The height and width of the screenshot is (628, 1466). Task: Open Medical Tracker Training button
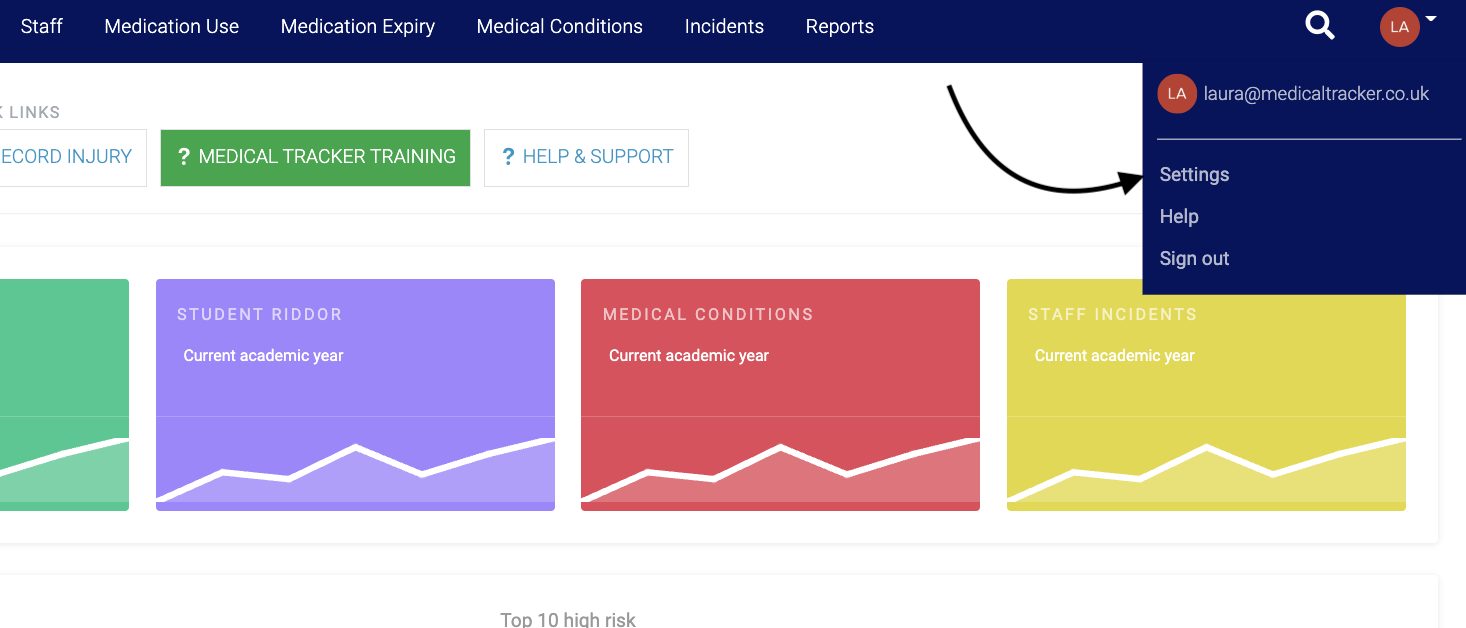[x=315, y=157]
